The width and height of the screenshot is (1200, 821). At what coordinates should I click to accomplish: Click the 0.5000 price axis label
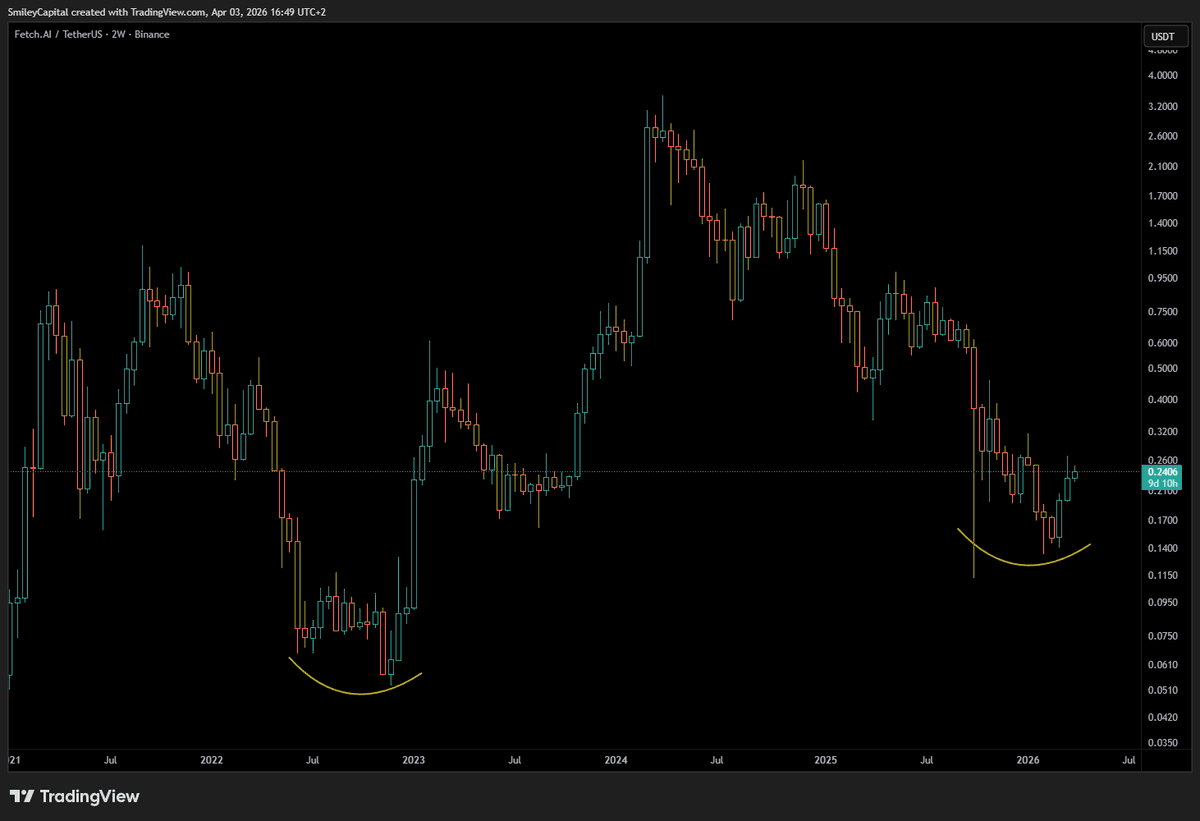click(x=1163, y=368)
